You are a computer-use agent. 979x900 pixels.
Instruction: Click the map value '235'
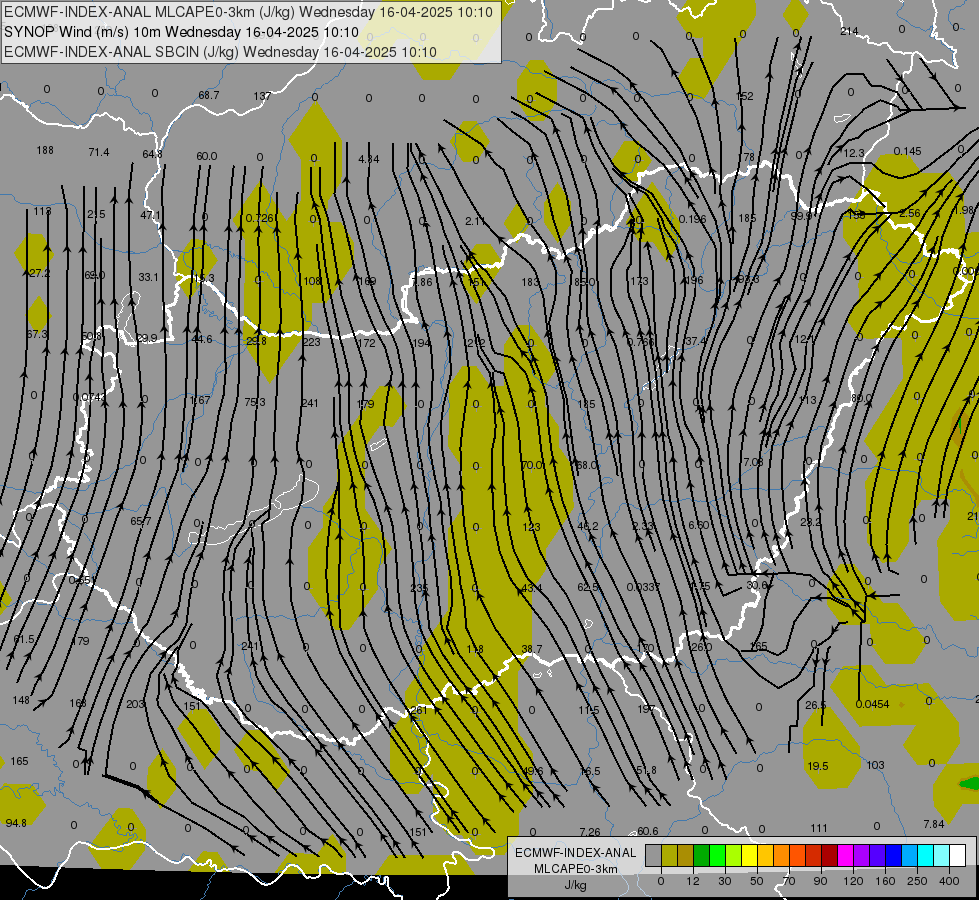[x=420, y=588]
